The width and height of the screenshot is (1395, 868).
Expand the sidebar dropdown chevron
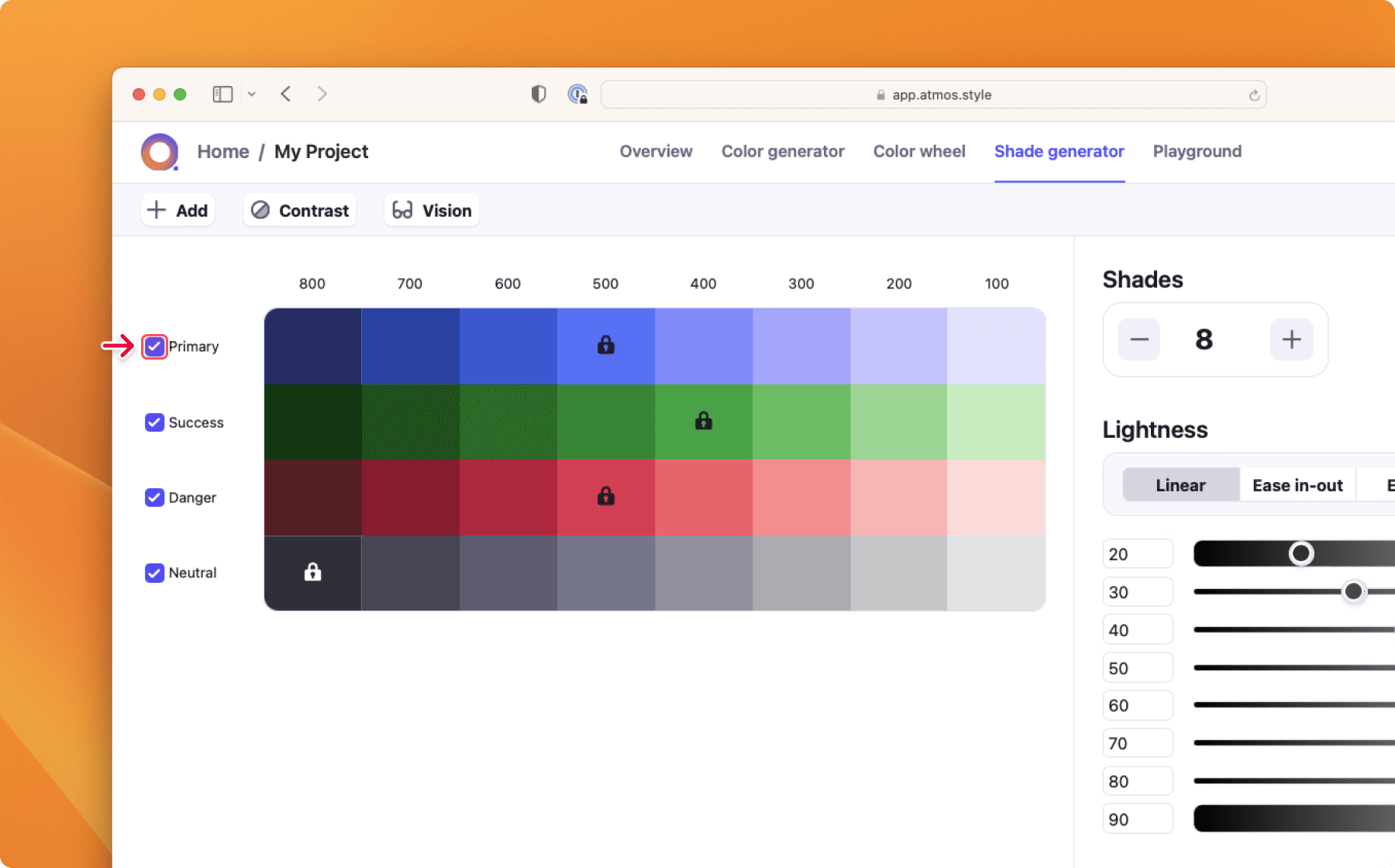[x=252, y=95]
